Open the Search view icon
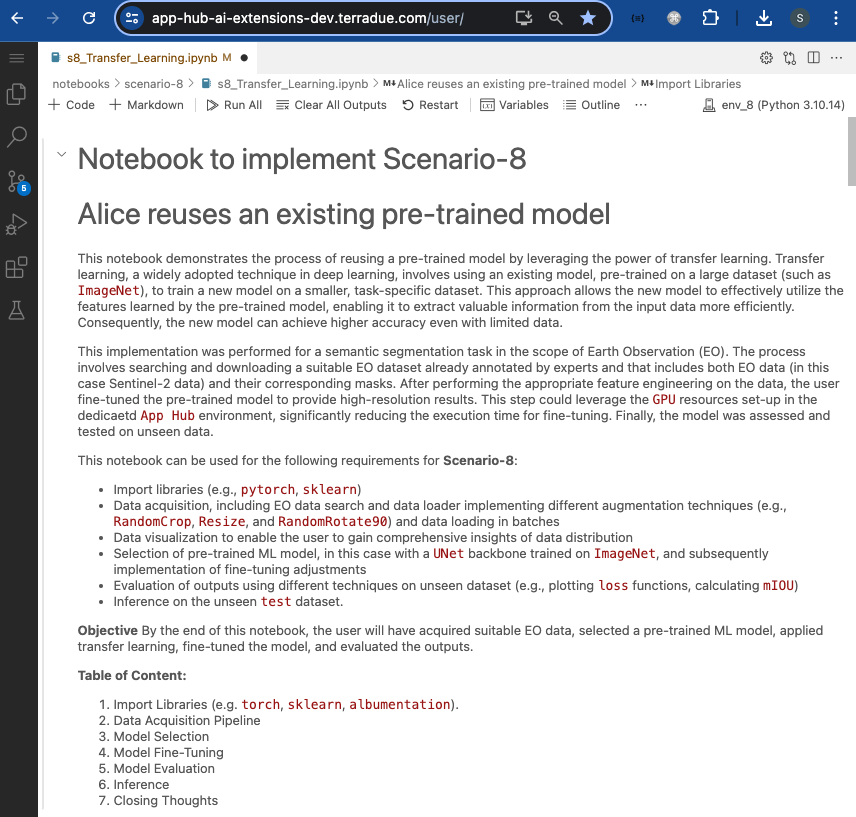This screenshot has height=817, width=856. pyautogui.click(x=16, y=137)
